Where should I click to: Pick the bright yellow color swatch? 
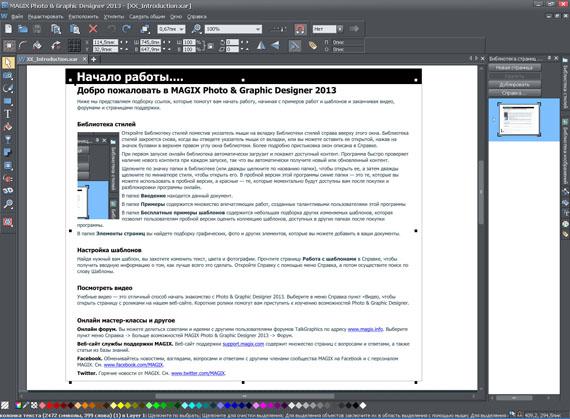coord(121,405)
